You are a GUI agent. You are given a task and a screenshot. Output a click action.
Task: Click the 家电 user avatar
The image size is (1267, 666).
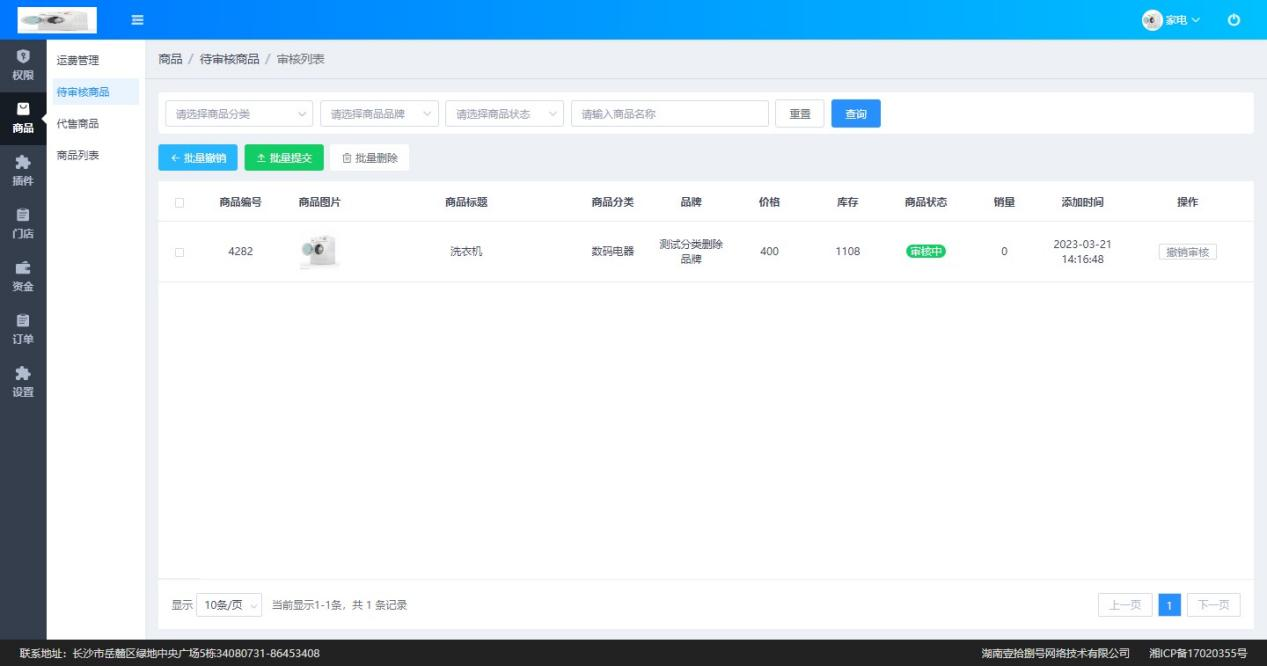(x=1152, y=20)
